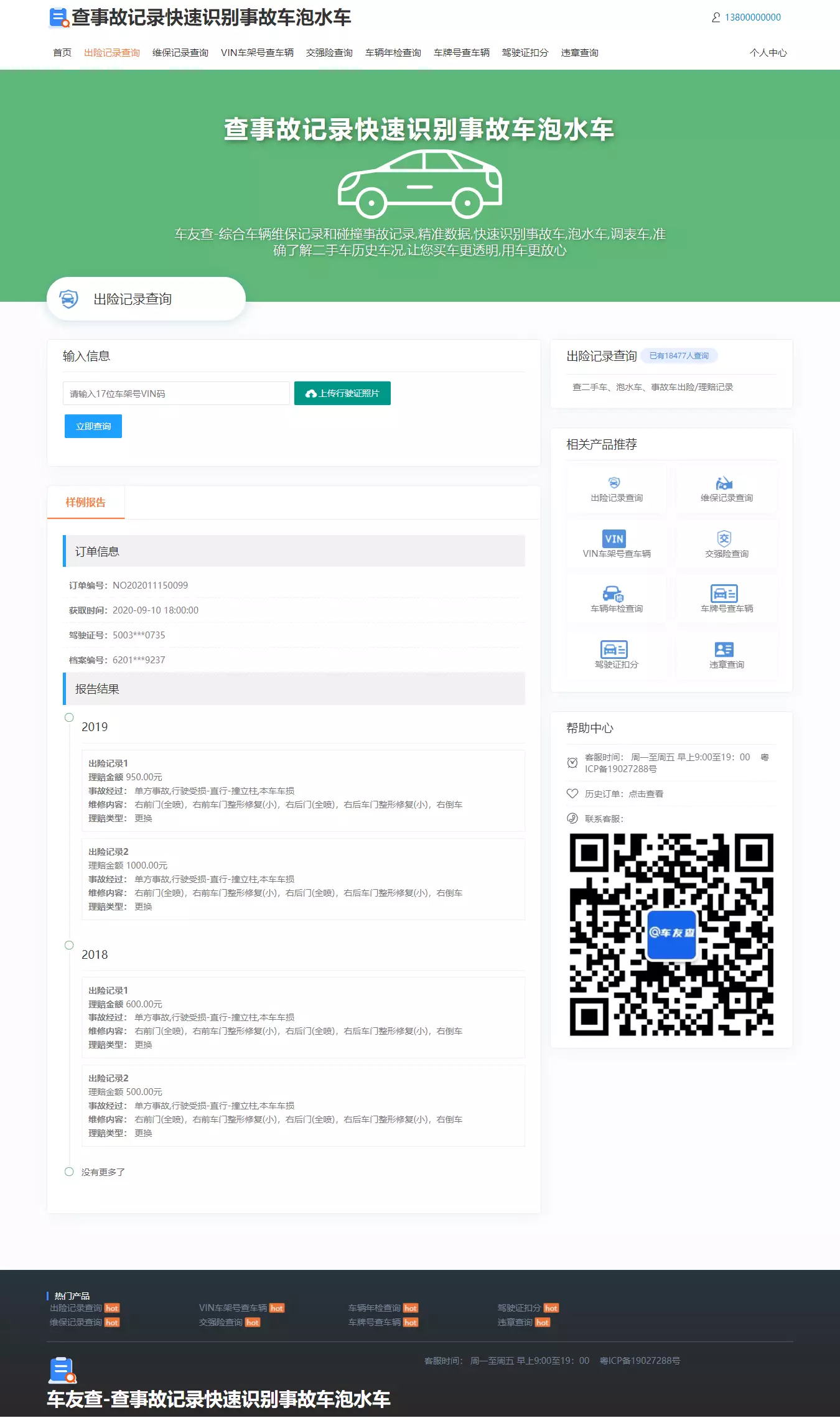
Task: Click the 交强险查询 shield icon
Action: 724,538
